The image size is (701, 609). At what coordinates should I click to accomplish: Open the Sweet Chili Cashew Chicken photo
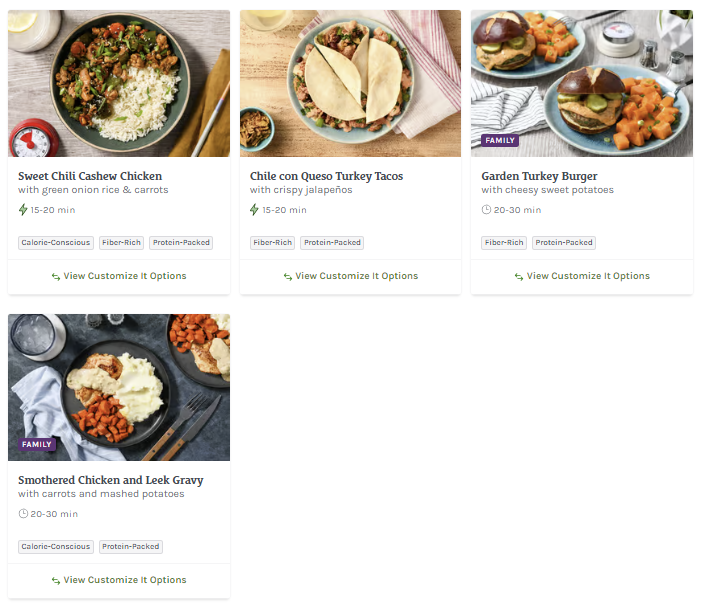(119, 83)
